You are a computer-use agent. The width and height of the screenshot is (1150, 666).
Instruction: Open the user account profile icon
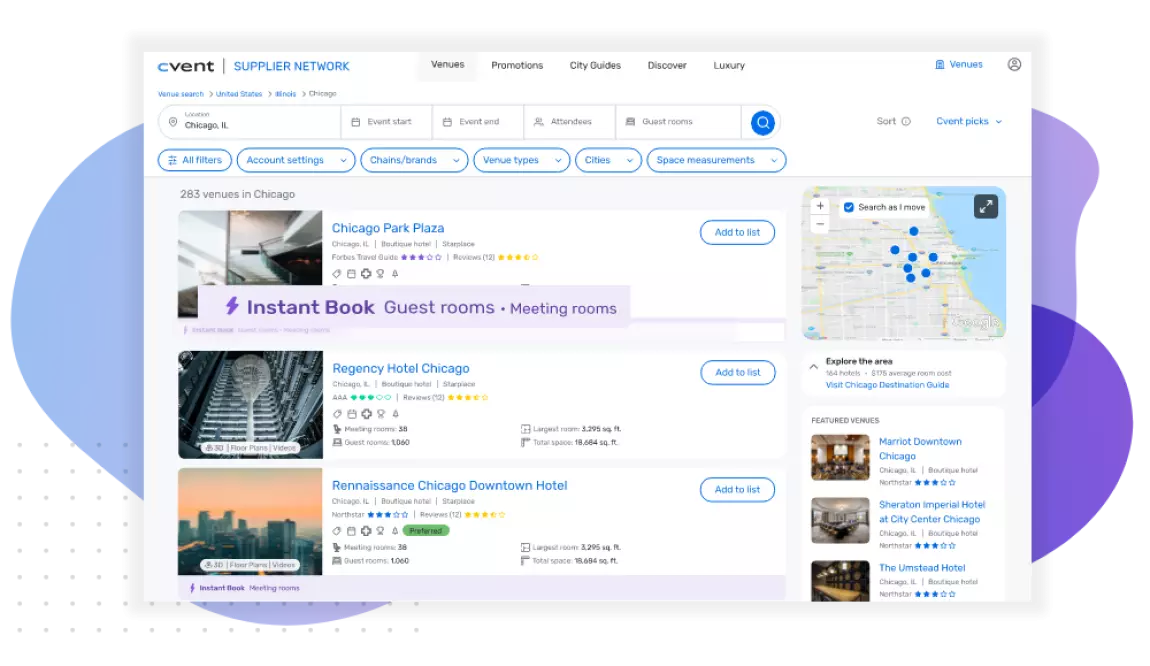(x=1014, y=65)
